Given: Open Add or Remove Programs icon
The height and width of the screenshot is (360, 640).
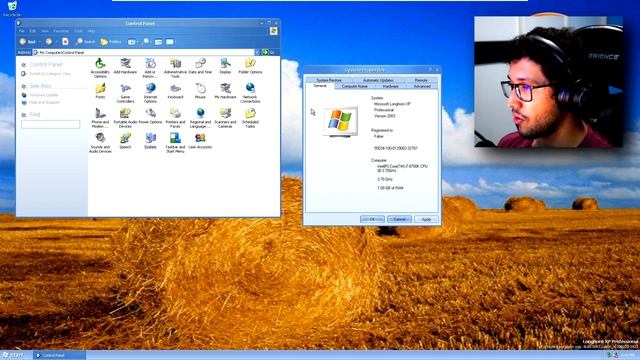Looking at the screenshot, I should pyautogui.click(x=150, y=67).
